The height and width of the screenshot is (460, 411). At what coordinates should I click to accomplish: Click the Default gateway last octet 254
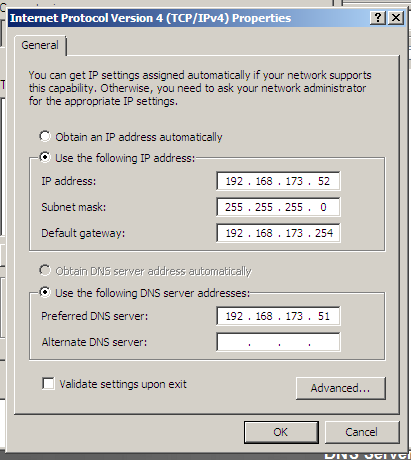324,233
